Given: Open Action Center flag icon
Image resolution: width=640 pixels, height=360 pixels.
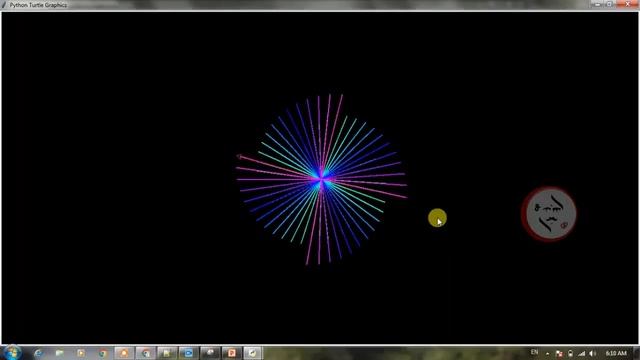Looking at the screenshot, I should (x=559, y=353).
